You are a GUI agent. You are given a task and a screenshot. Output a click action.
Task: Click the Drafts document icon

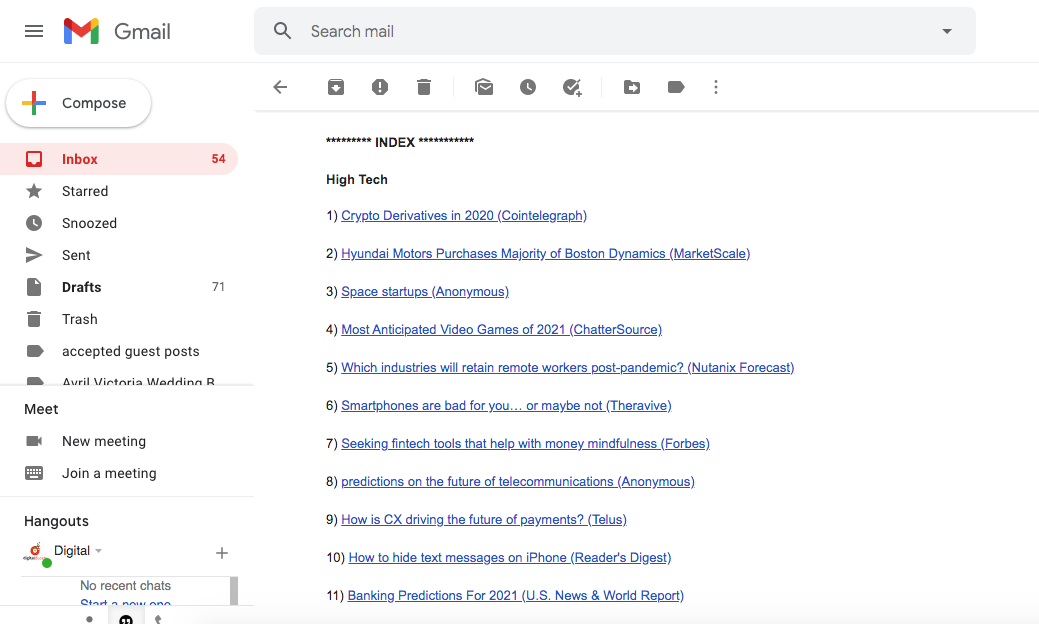[x=34, y=287]
